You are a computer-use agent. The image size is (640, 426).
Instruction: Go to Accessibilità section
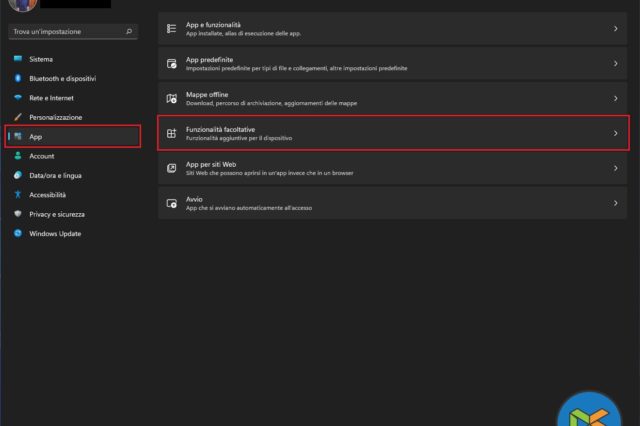(x=73, y=195)
